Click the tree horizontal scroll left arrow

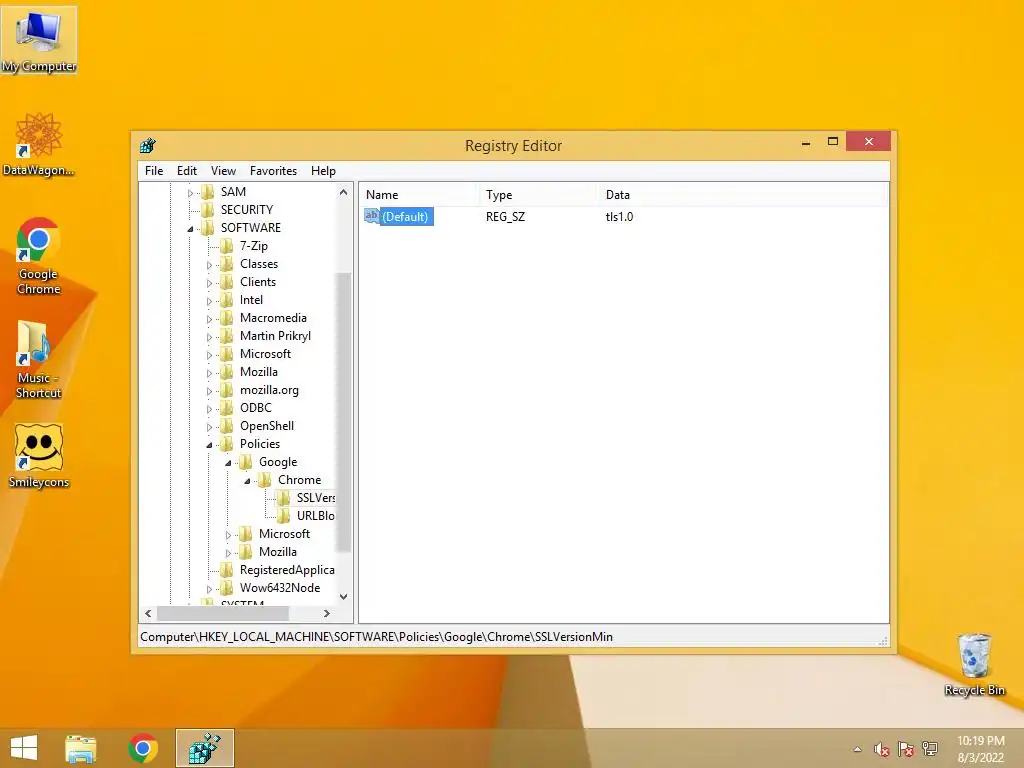(x=148, y=613)
